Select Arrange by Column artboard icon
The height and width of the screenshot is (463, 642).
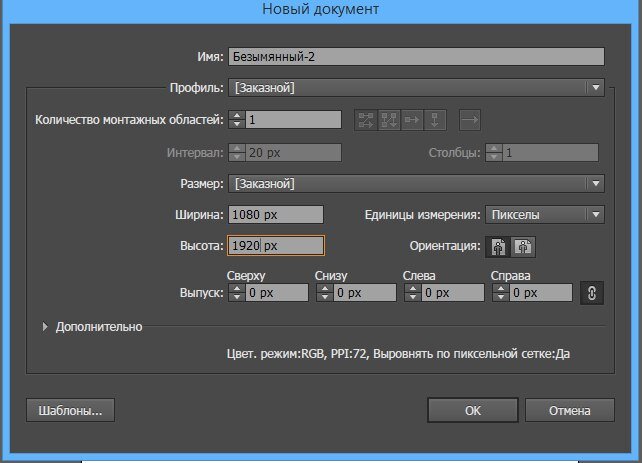pyautogui.click(x=435, y=120)
